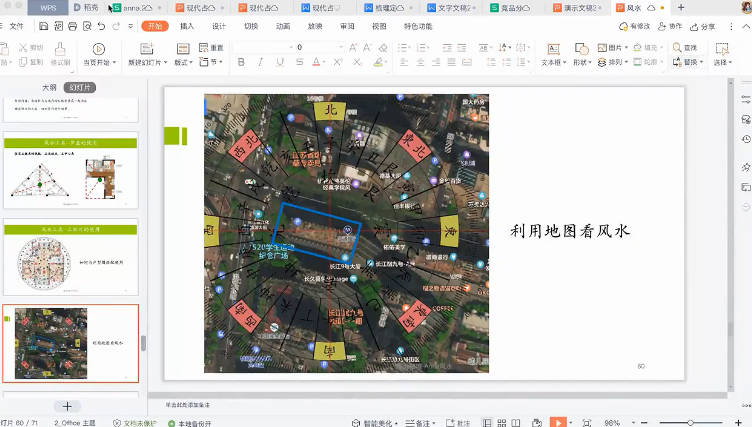Click the Reset (重置) button
752x427 pixels.
(213, 47)
